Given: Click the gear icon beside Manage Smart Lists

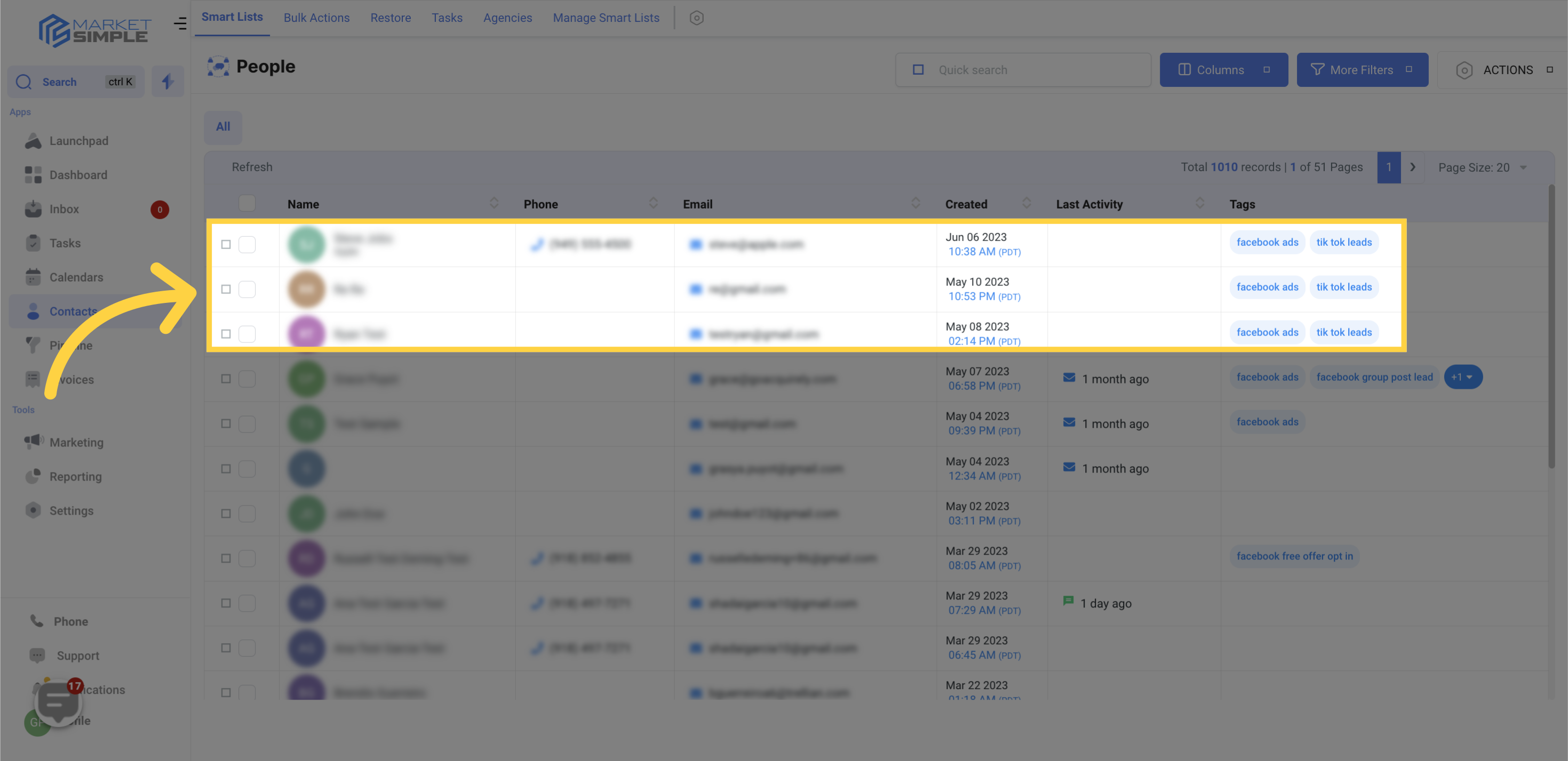Looking at the screenshot, I should click(x=696, y=18).
